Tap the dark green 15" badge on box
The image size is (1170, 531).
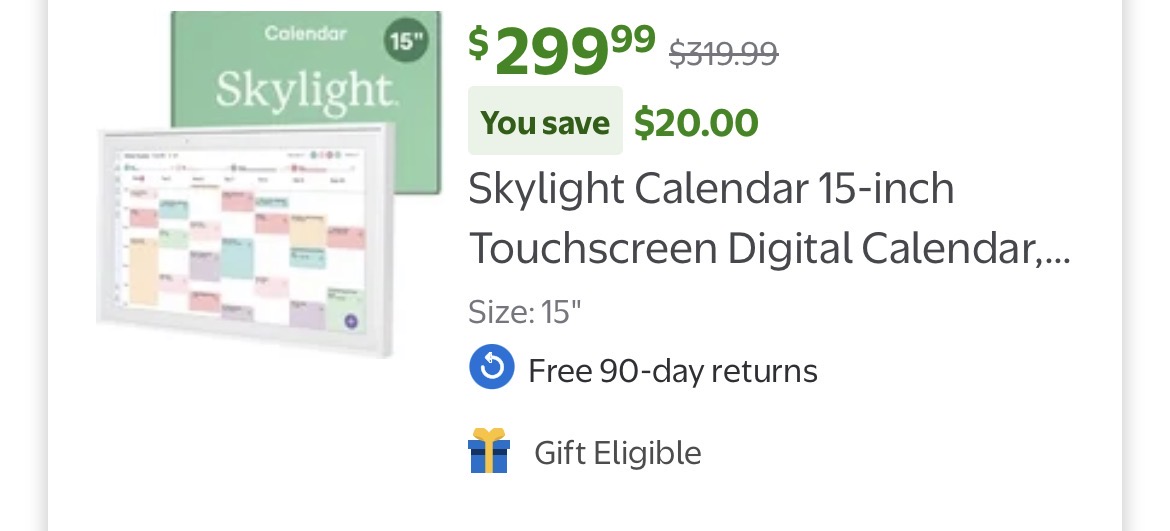(404, 44)
